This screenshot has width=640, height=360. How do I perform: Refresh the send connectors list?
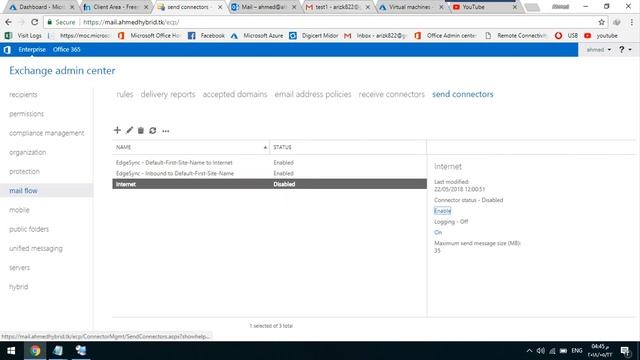(x=153, y=130)
